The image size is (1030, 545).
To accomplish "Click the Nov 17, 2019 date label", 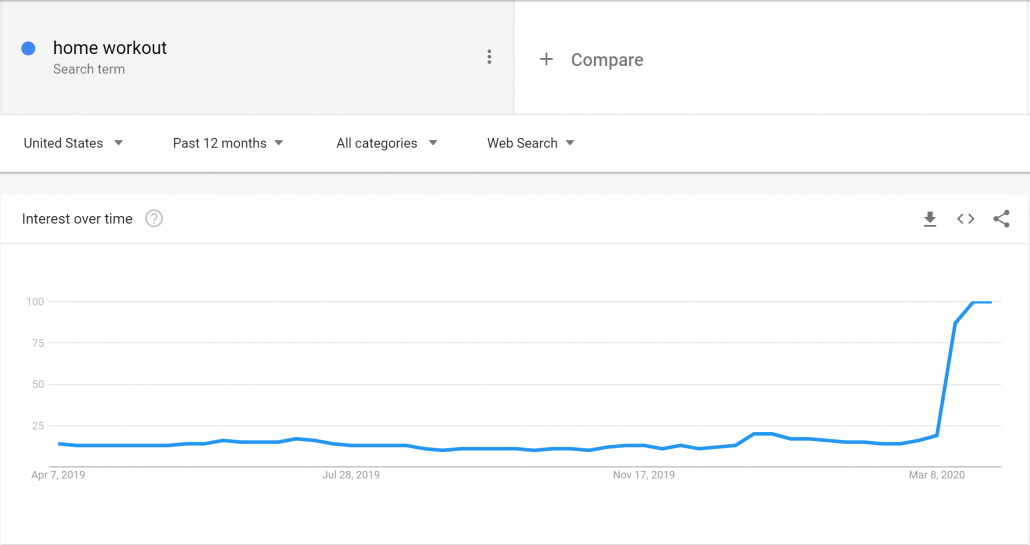I will pyautogui.click(x=645, y=475).
